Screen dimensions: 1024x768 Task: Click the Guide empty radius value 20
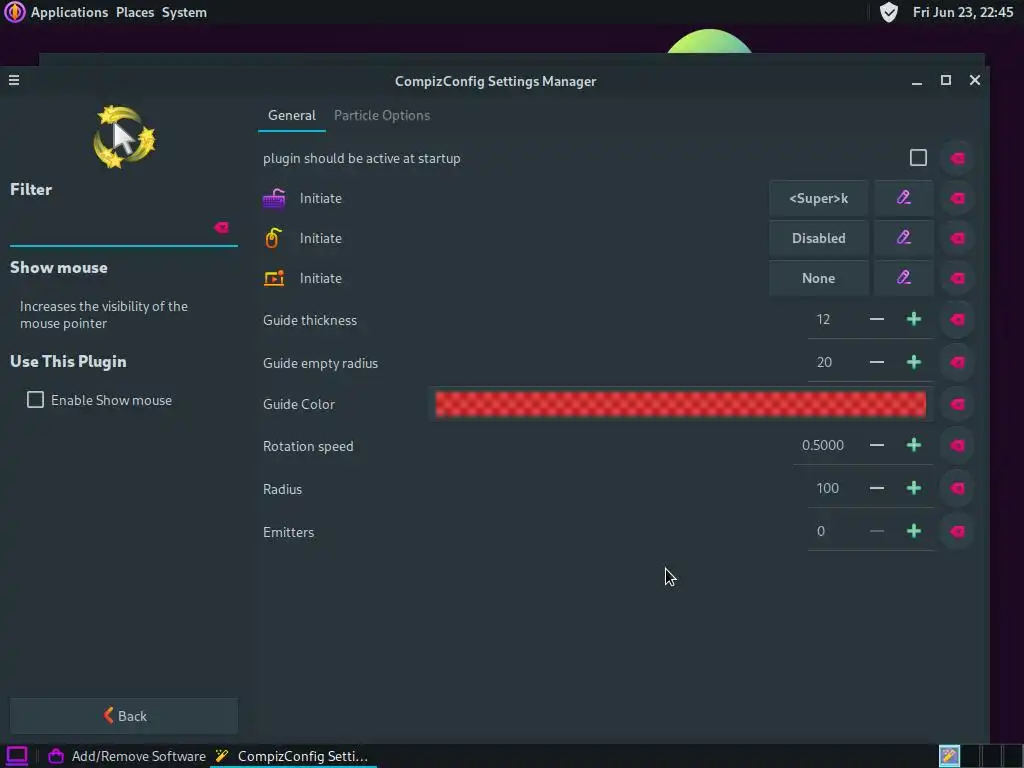click(834, 362)
